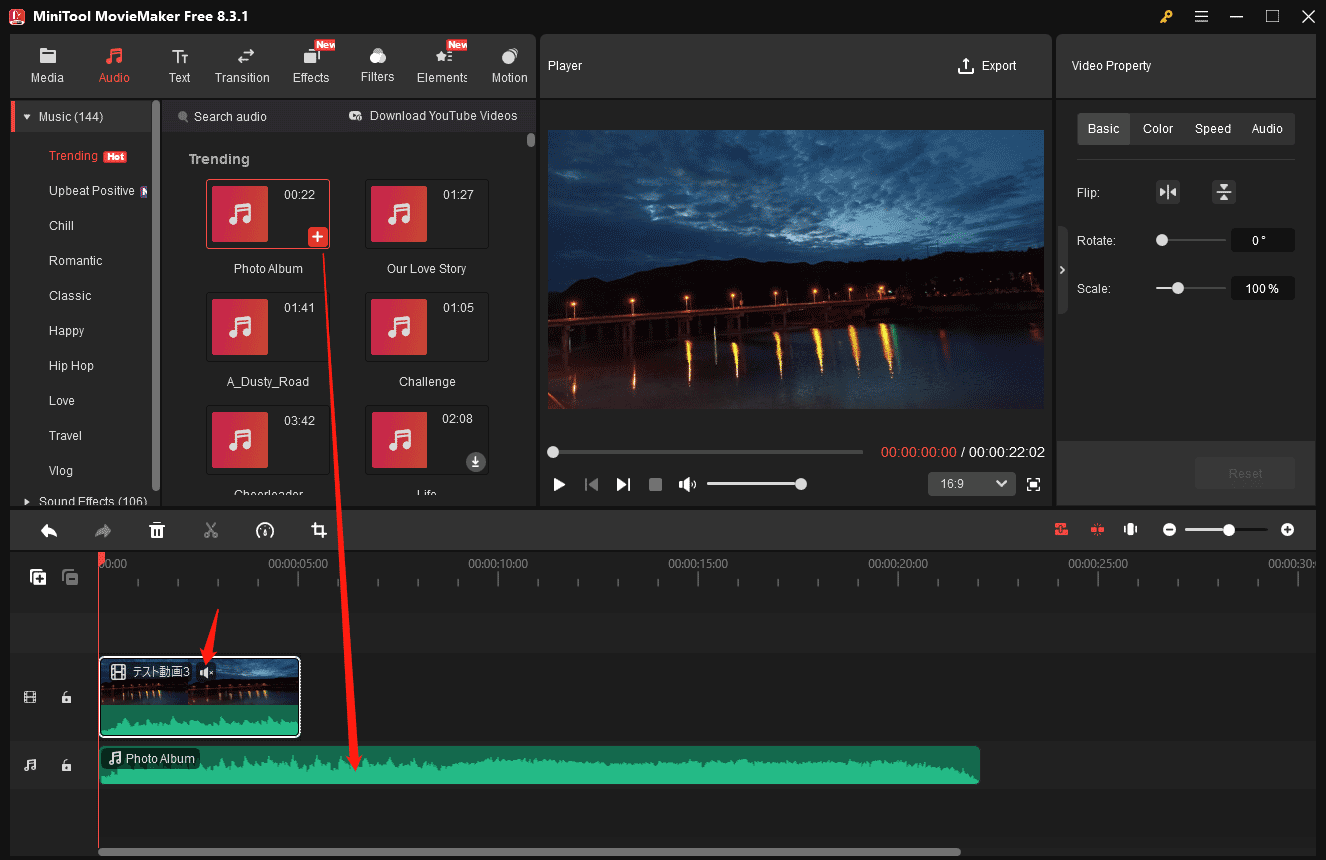Delete selected clip with trash icon
Image resolution: width=1326 pixels, height=860 pixels.
point(157,530)
